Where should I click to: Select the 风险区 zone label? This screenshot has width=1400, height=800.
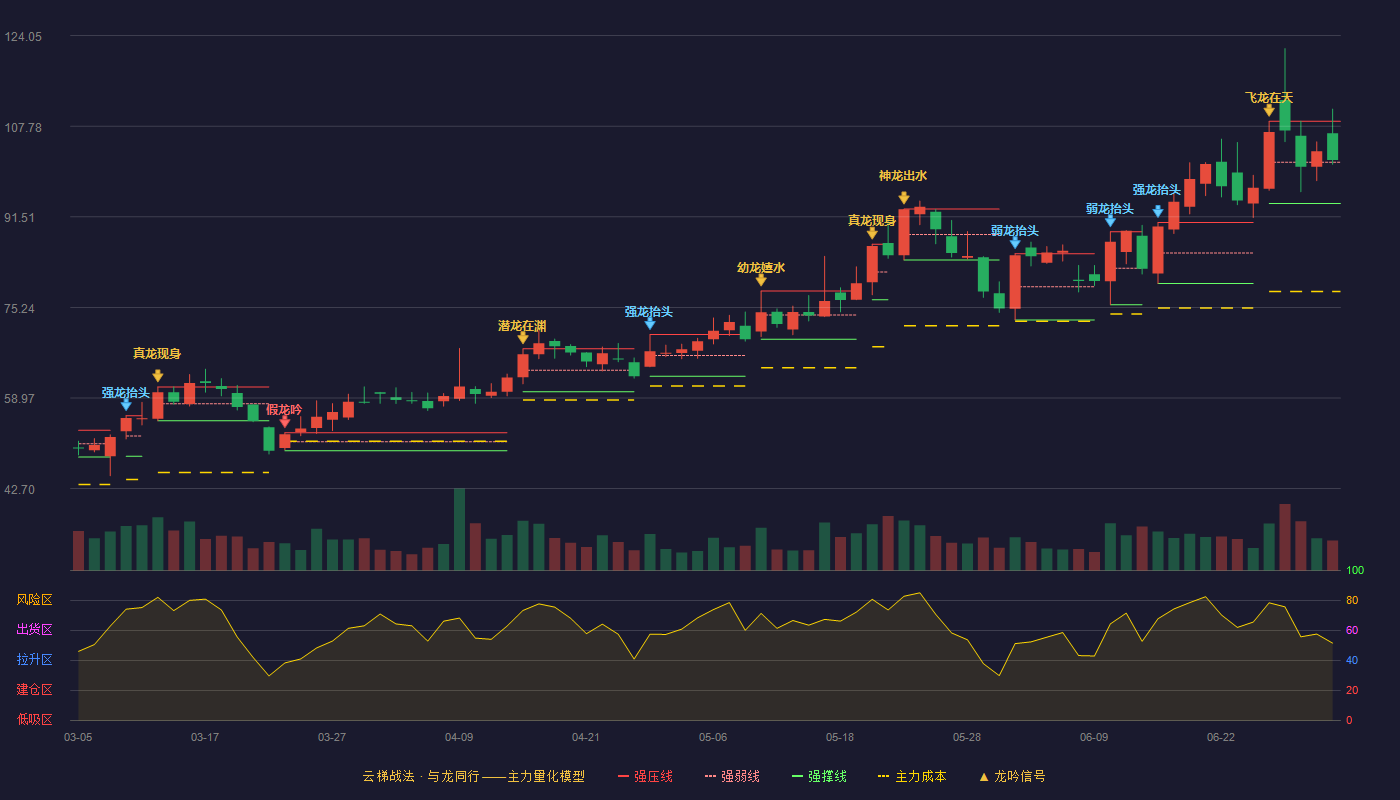point(34,600)
